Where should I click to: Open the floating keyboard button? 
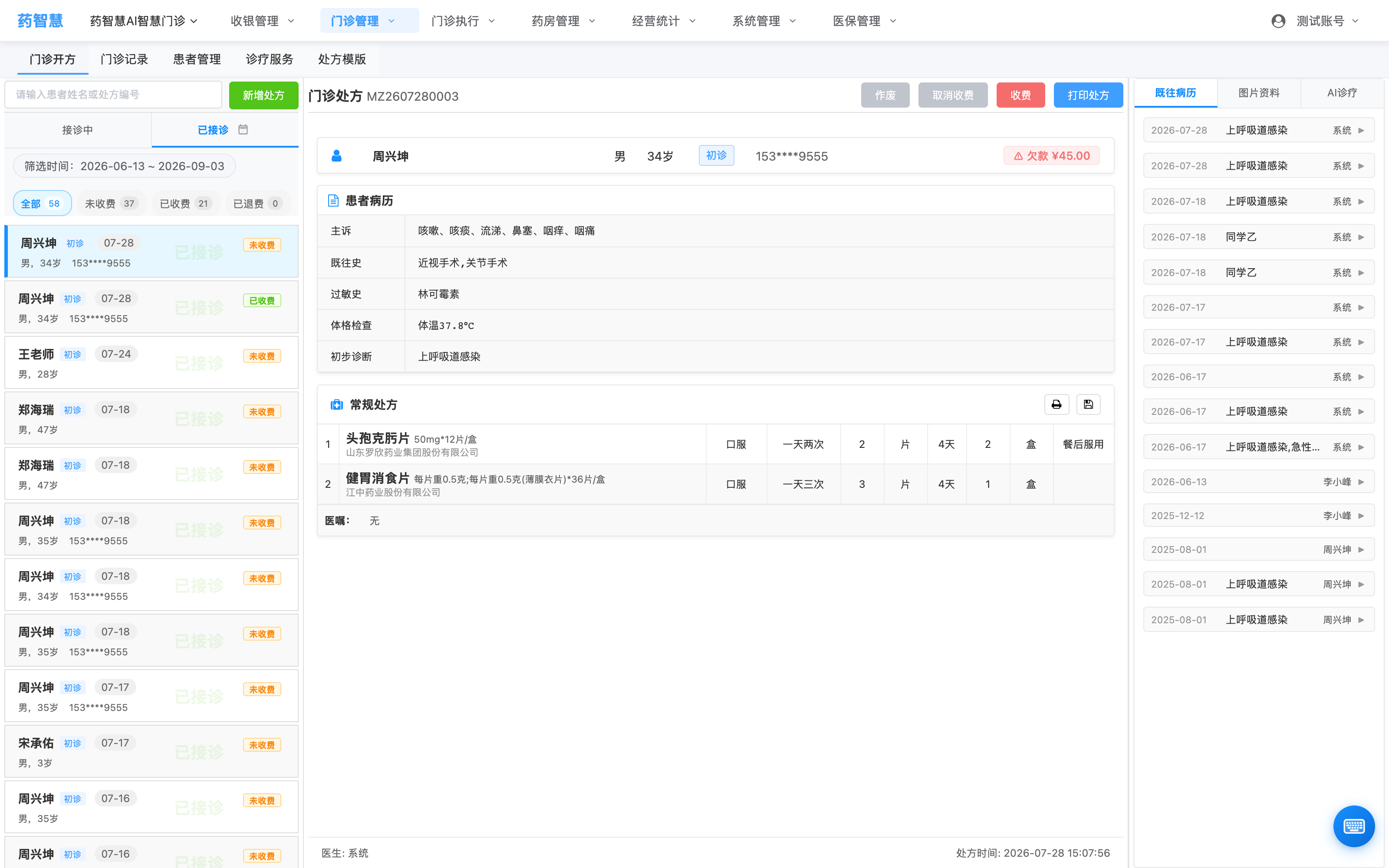pos(1354,826)
